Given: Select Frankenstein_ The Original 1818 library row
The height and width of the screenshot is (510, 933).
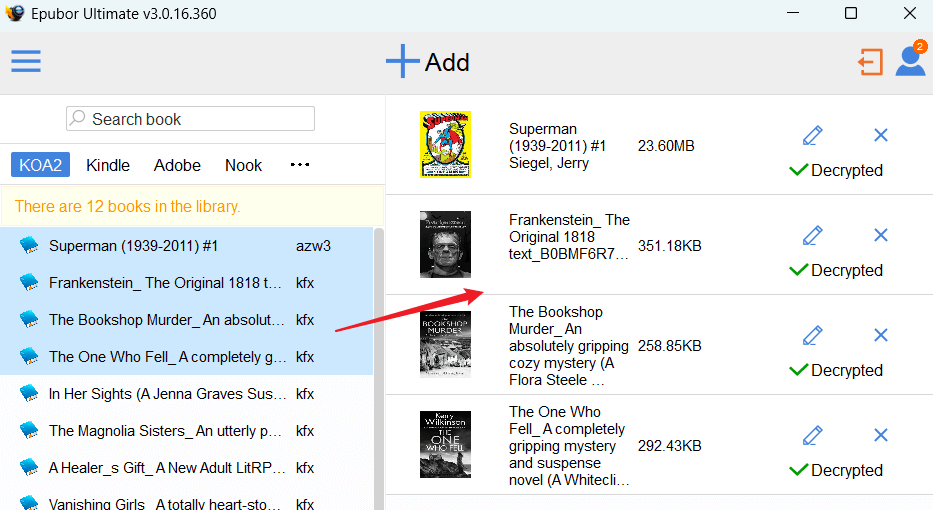Looking at the screenshot, I should [x=187, y=283].
